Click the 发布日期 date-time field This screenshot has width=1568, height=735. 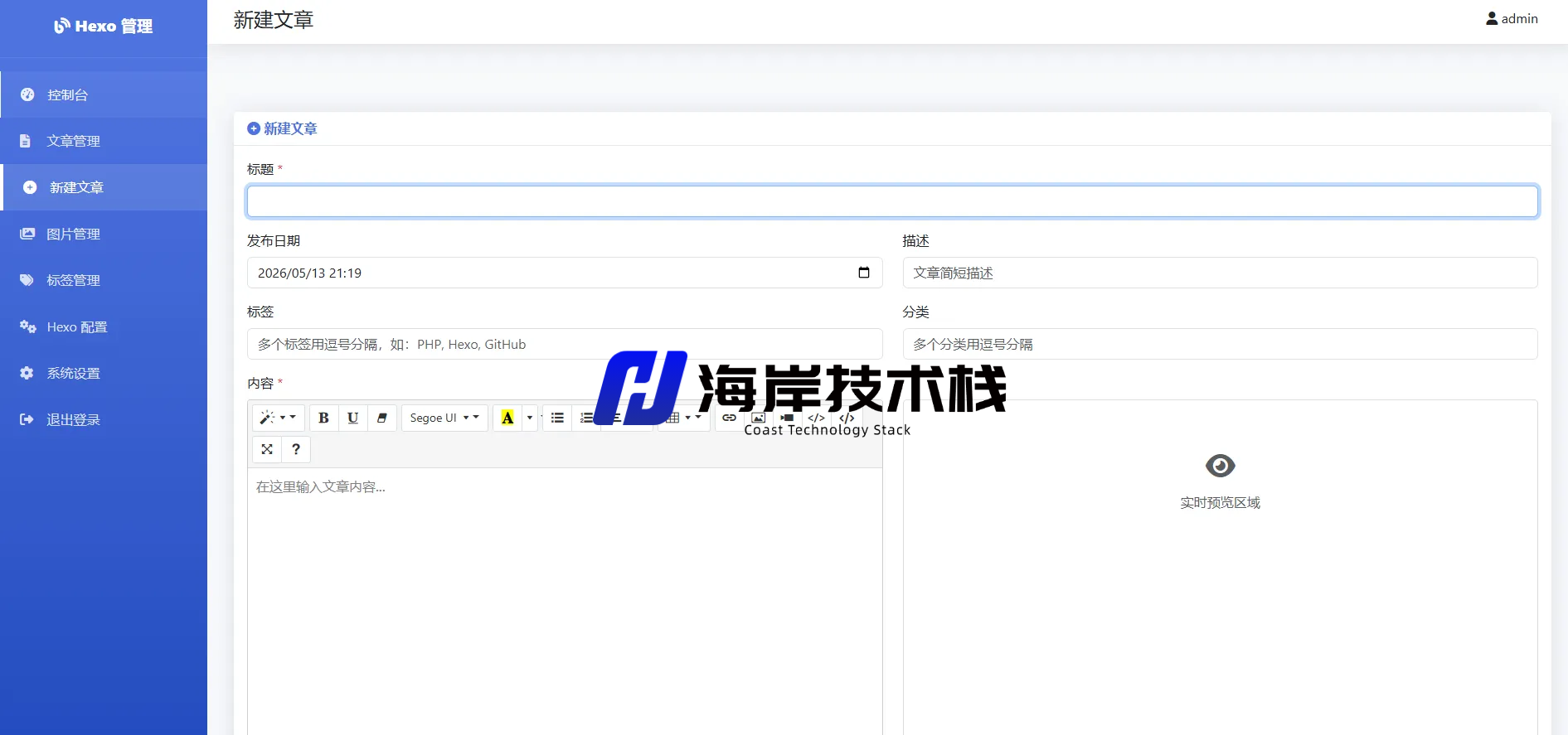click(565, 273)
